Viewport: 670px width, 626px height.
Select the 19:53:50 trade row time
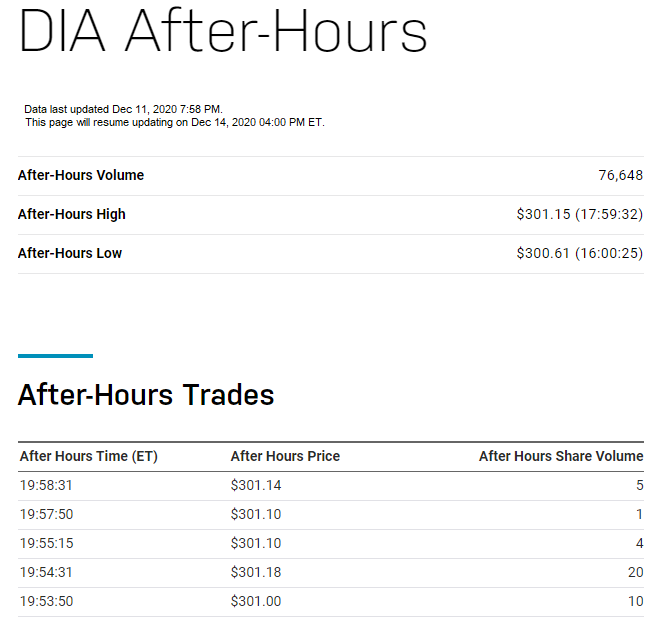47,601
